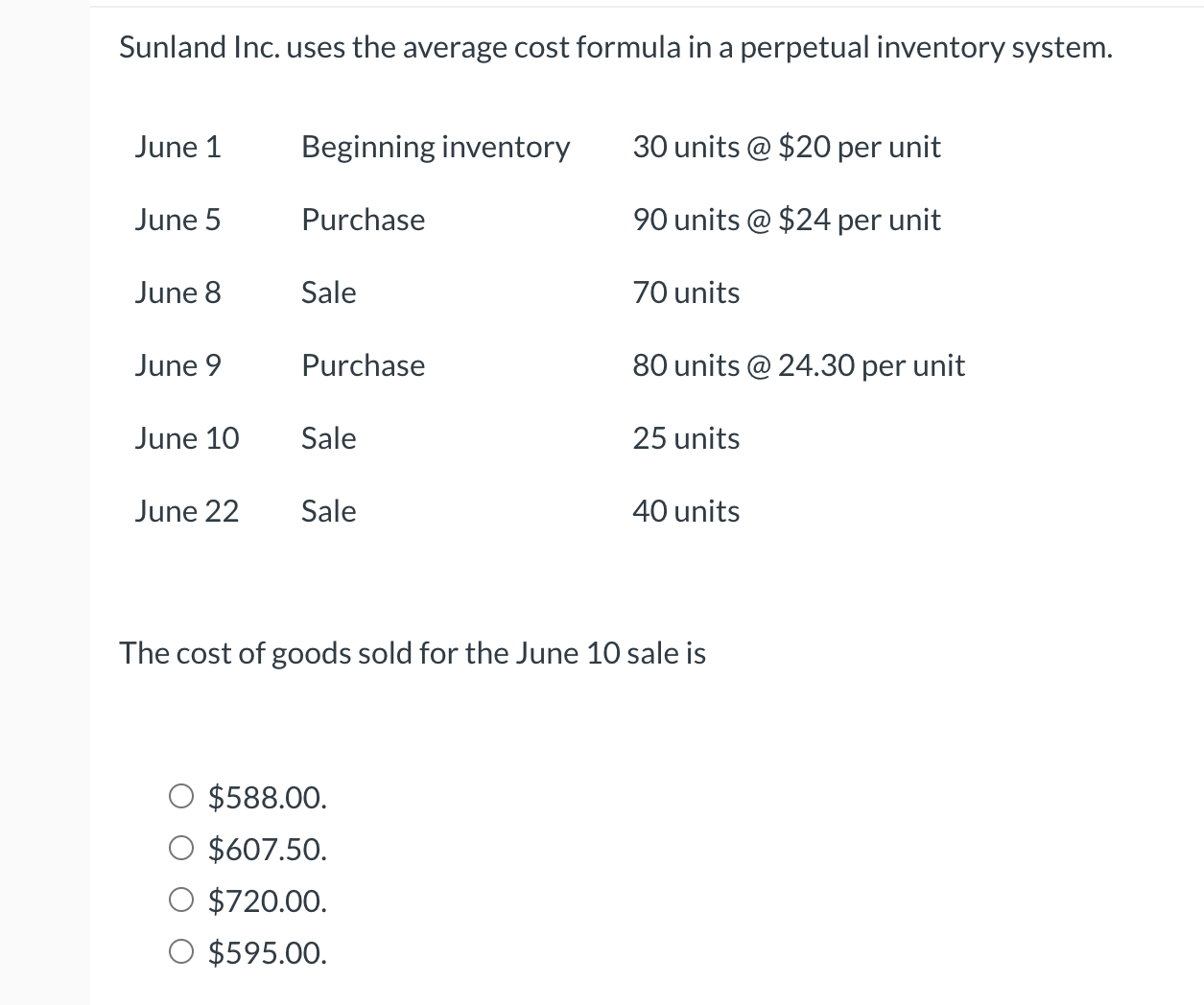
Task: Click the $588.00 answer label
Action: pyautogui.click(x=268, y=797)
